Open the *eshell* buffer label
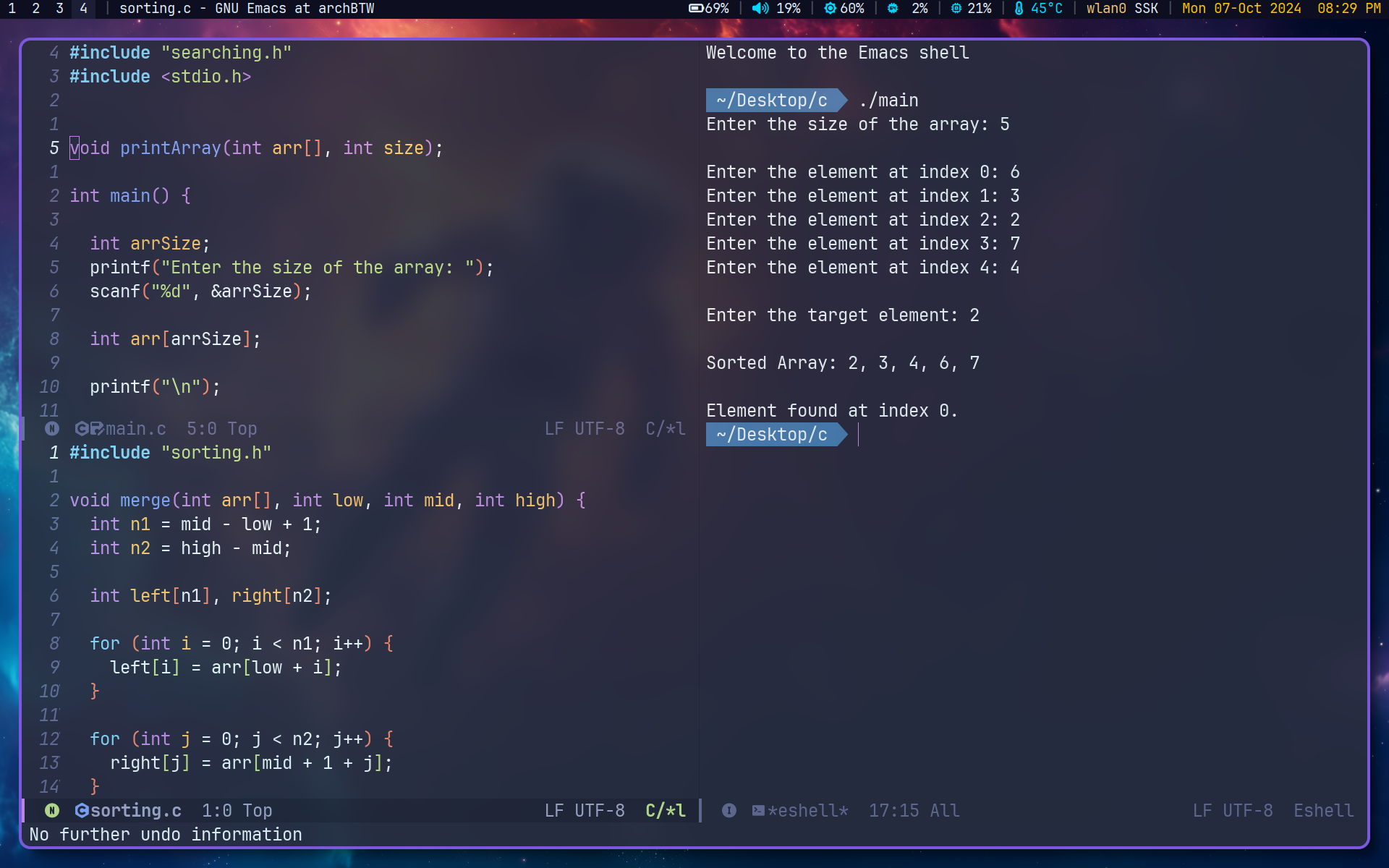The image size is (1389, 868). tap(801, 810)
